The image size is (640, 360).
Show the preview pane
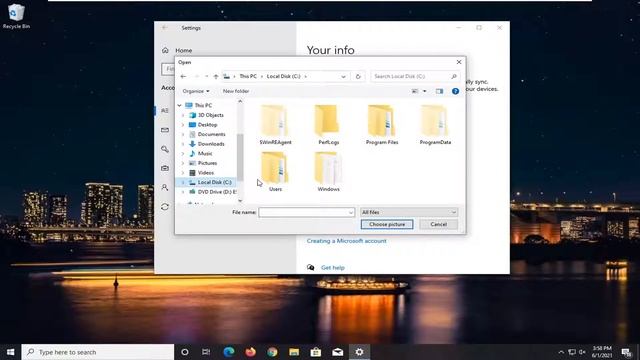pyautogui.click(x=439, y=91)
